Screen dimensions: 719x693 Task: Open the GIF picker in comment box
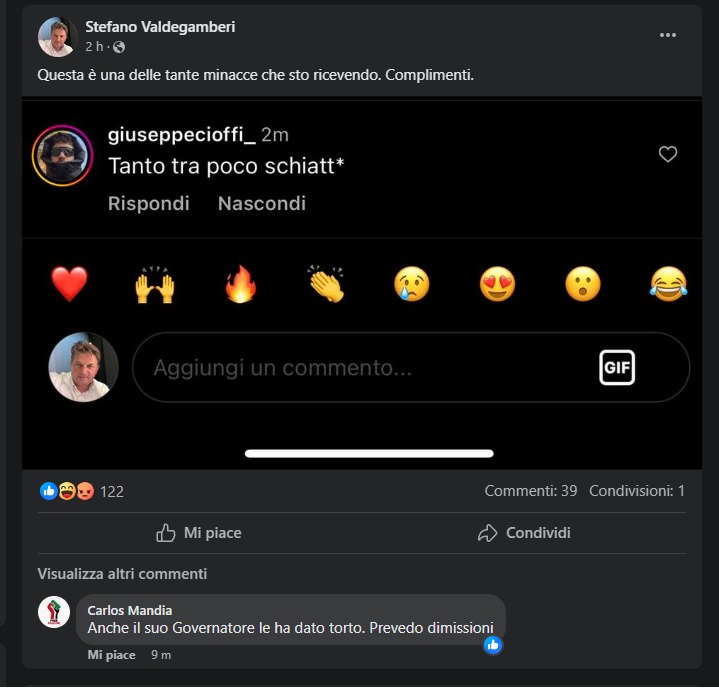617,368
